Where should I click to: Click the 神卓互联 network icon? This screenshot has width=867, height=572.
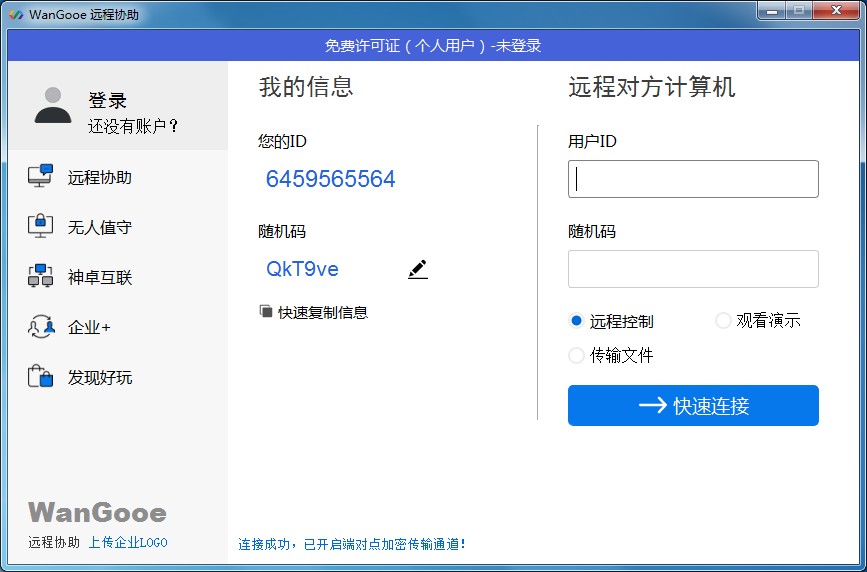(x=40, y=277)
